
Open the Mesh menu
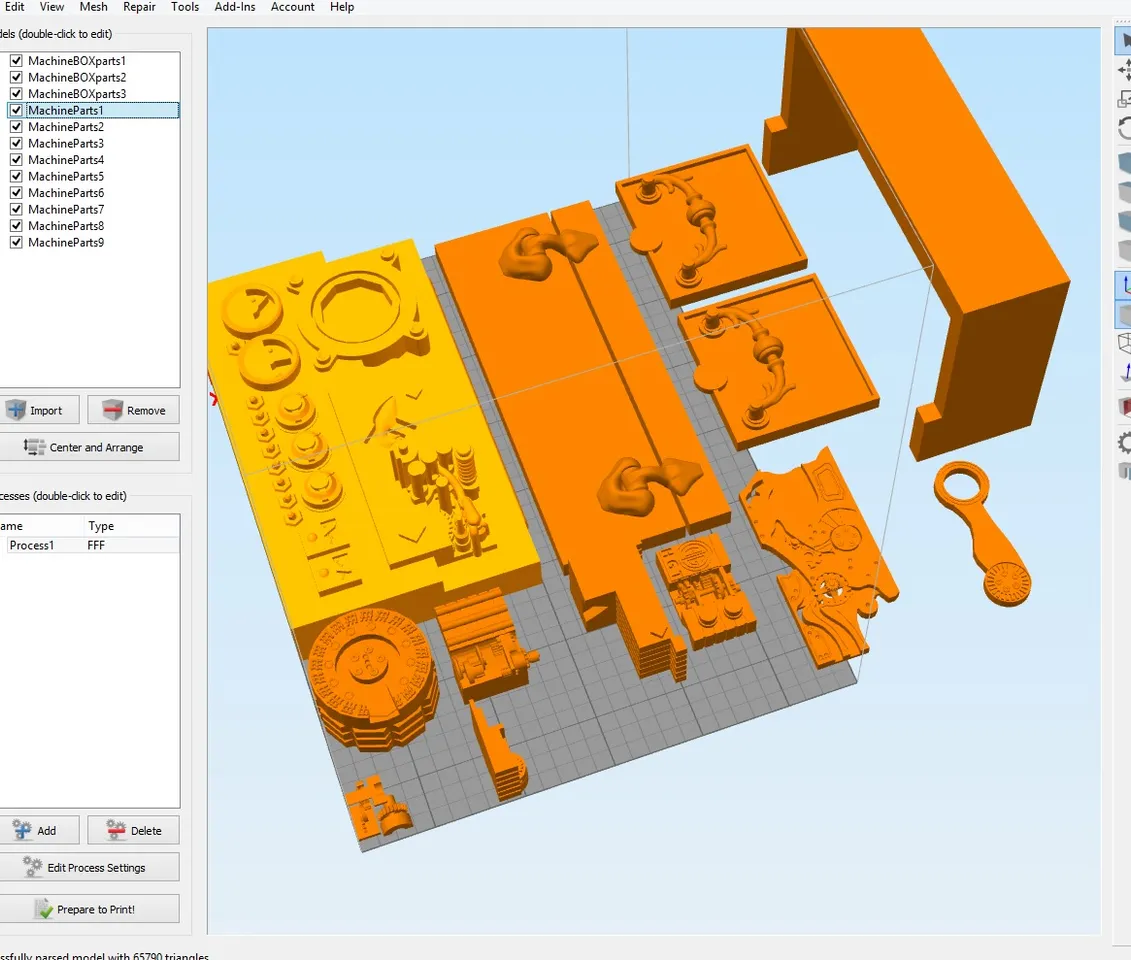(94, 6)
